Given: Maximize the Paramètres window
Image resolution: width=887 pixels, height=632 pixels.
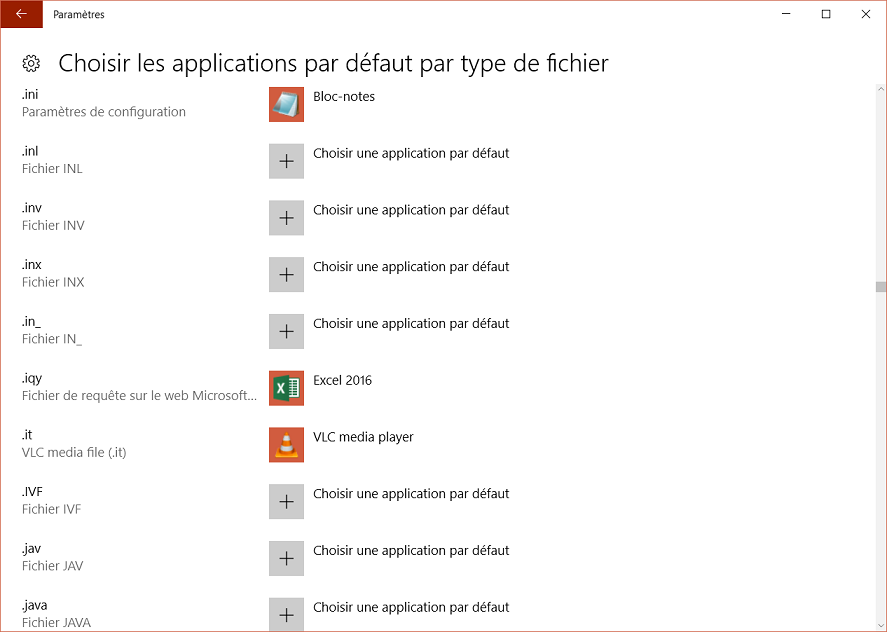Looking at the screenshot, I should click(826, 14).
